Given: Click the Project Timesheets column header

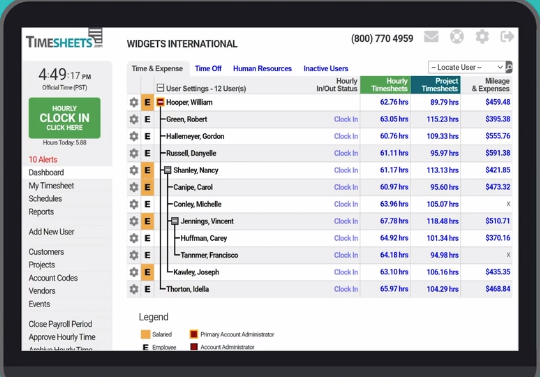Looking at the screenshot, I should point(436,85).
